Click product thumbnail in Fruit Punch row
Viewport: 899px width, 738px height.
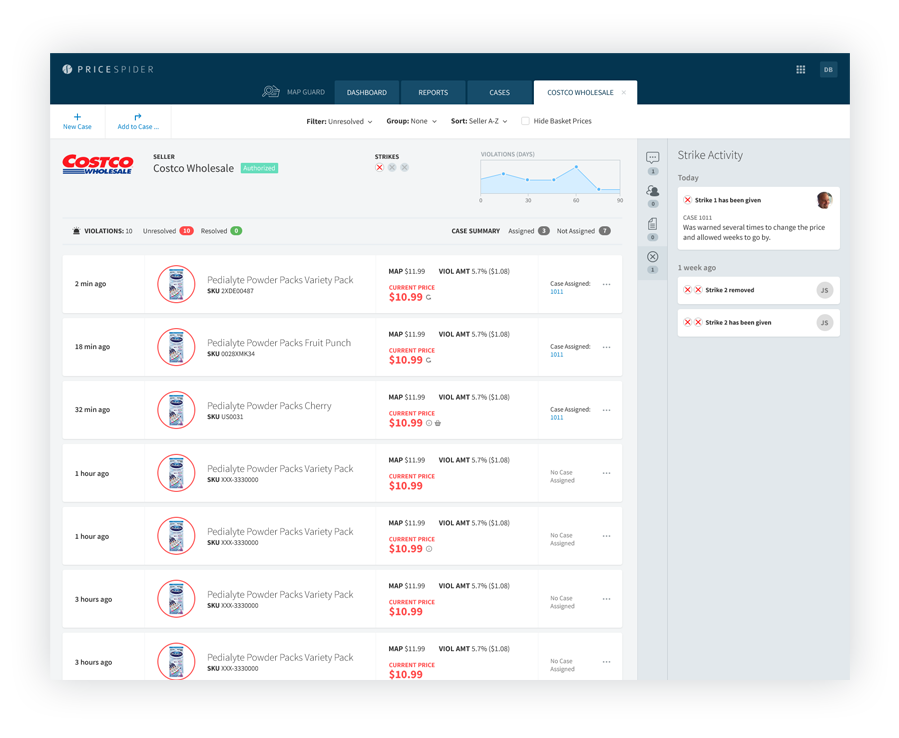coord(177,347)
